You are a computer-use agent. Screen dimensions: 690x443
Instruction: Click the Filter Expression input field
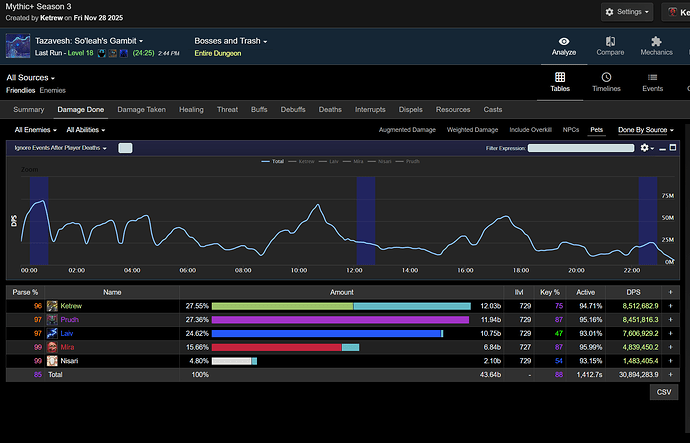click(x=582, y=148)
